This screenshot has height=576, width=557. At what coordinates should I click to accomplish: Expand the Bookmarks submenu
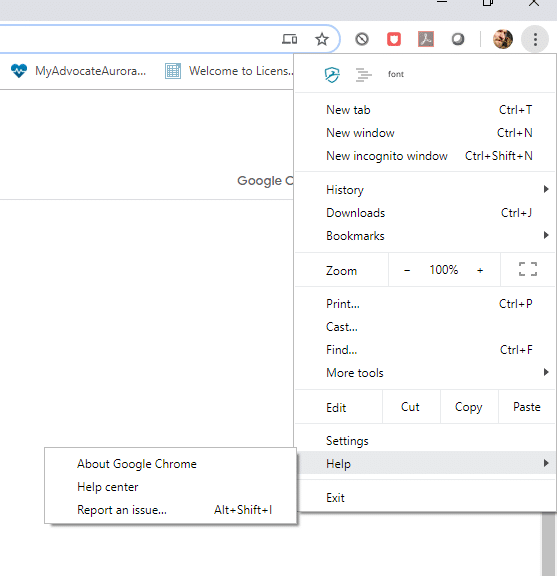(425, 235)
